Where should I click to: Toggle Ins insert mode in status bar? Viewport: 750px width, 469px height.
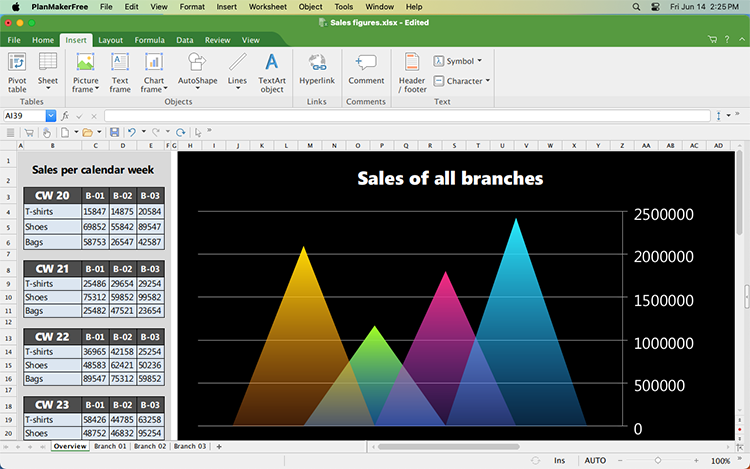click(559, 460)
